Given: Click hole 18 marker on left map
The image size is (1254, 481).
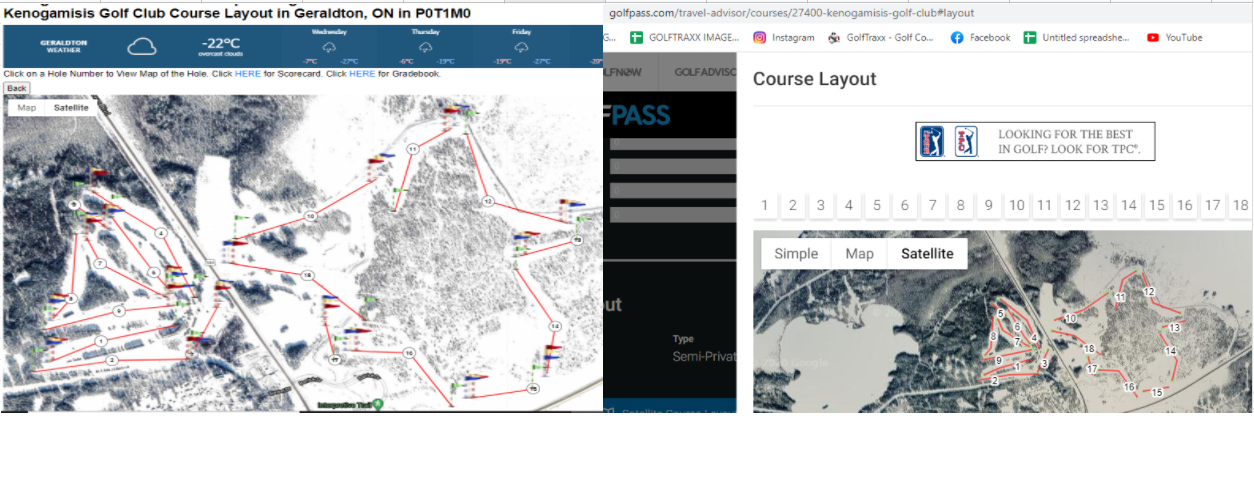Looking at the screenshot, I should pos(308,275).
